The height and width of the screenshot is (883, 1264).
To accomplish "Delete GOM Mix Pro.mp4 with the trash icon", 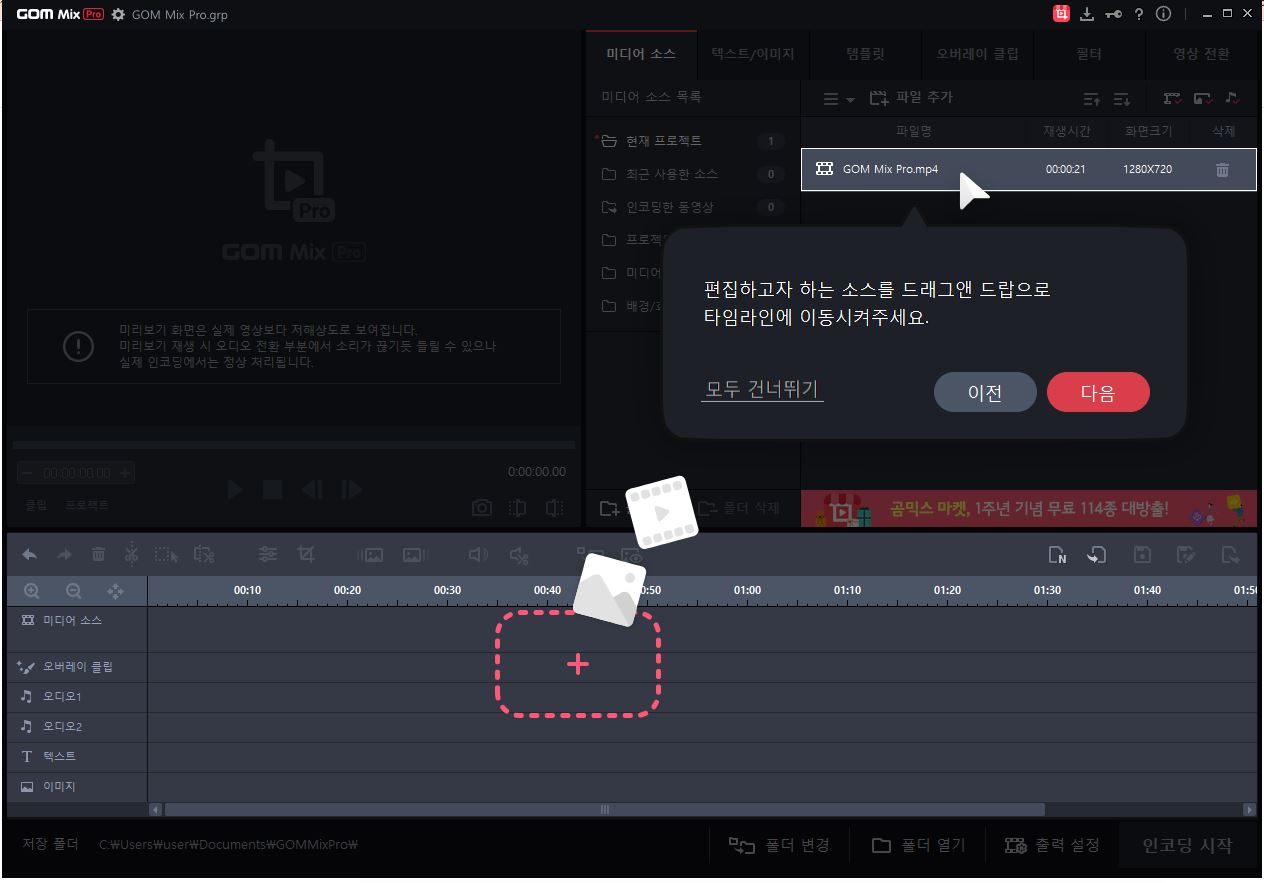I will click(1222, 169).
